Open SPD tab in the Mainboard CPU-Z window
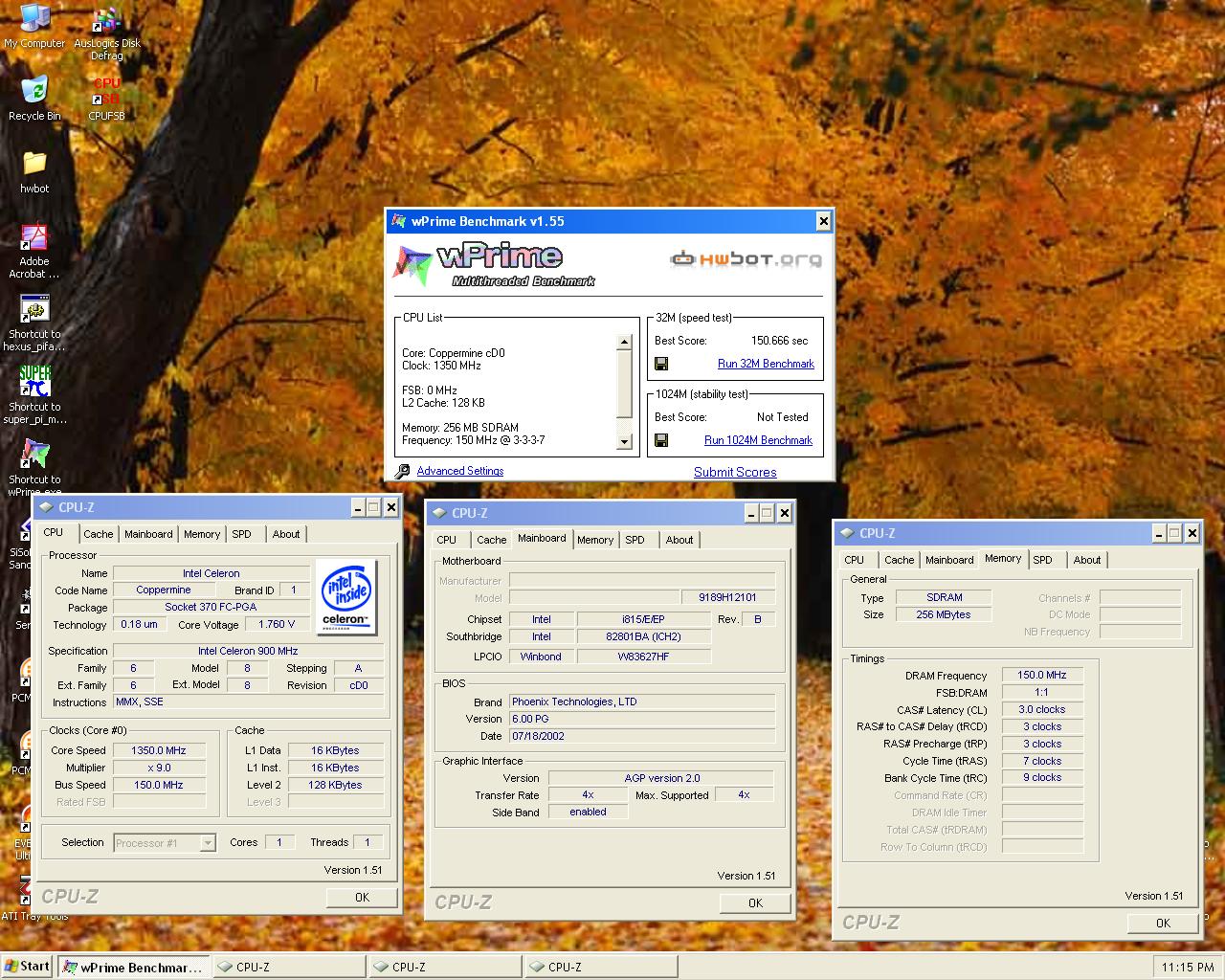1225x980 pixels. click(635, 540)
